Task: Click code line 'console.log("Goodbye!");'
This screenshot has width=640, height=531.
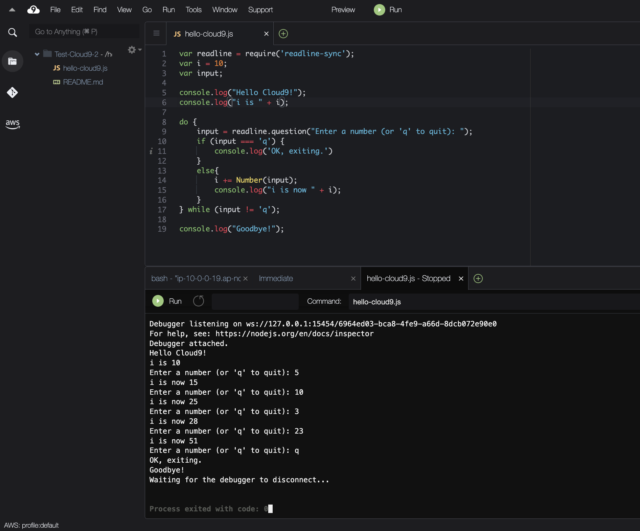Action: coord(231,229)
